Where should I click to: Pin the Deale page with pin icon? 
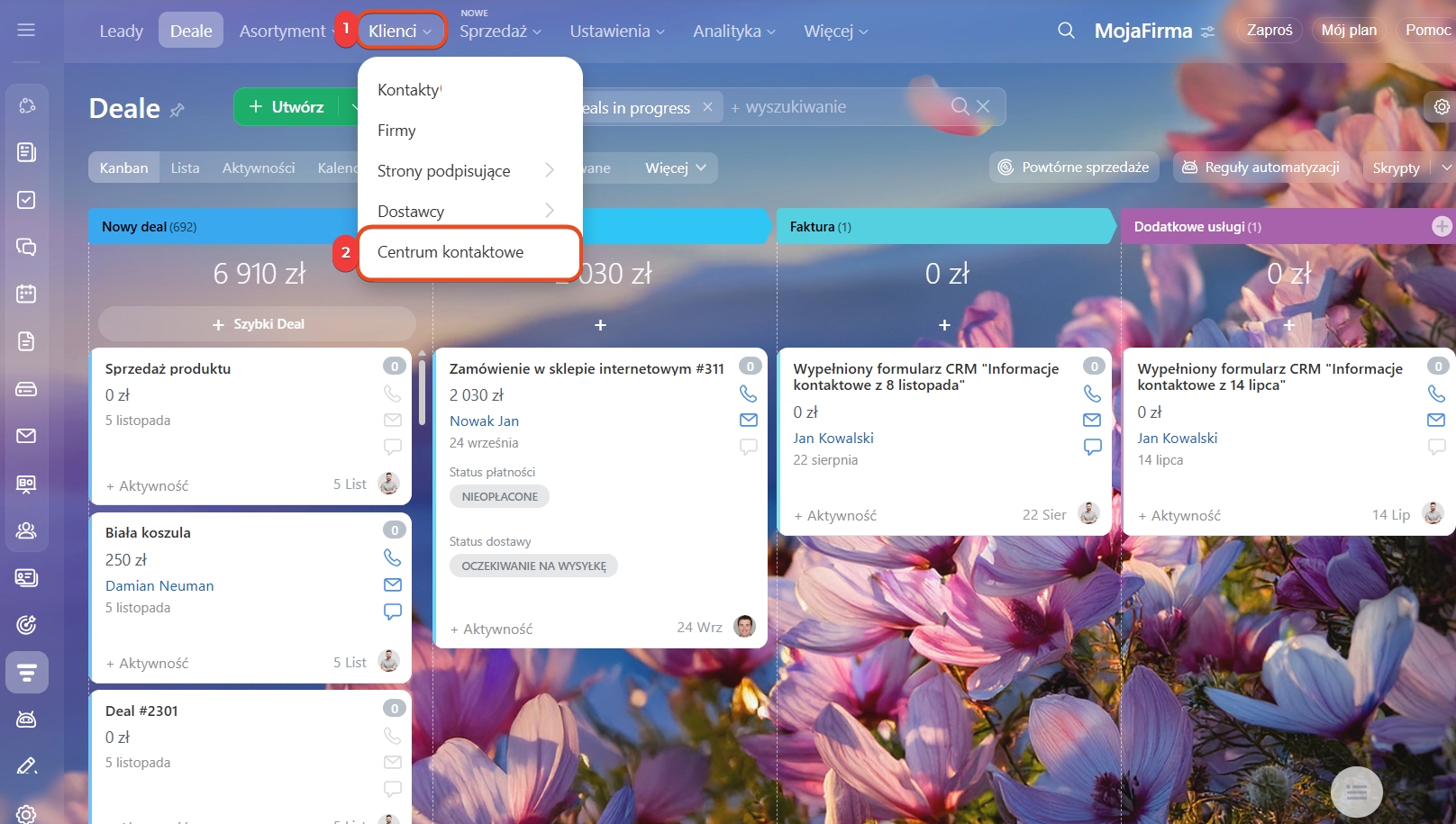tap(177, 110)
